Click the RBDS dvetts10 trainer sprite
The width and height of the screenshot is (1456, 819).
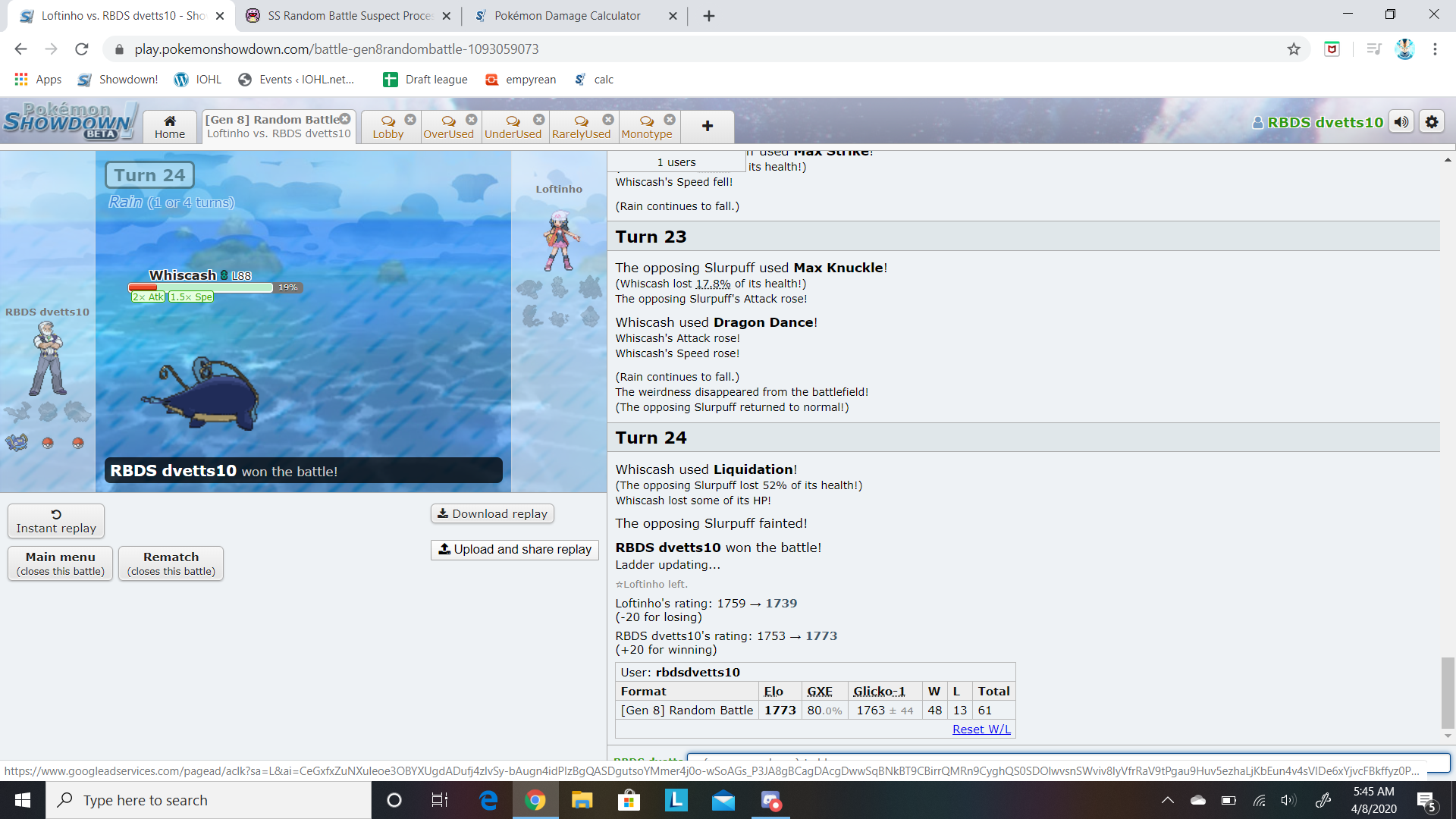point(48,358)
